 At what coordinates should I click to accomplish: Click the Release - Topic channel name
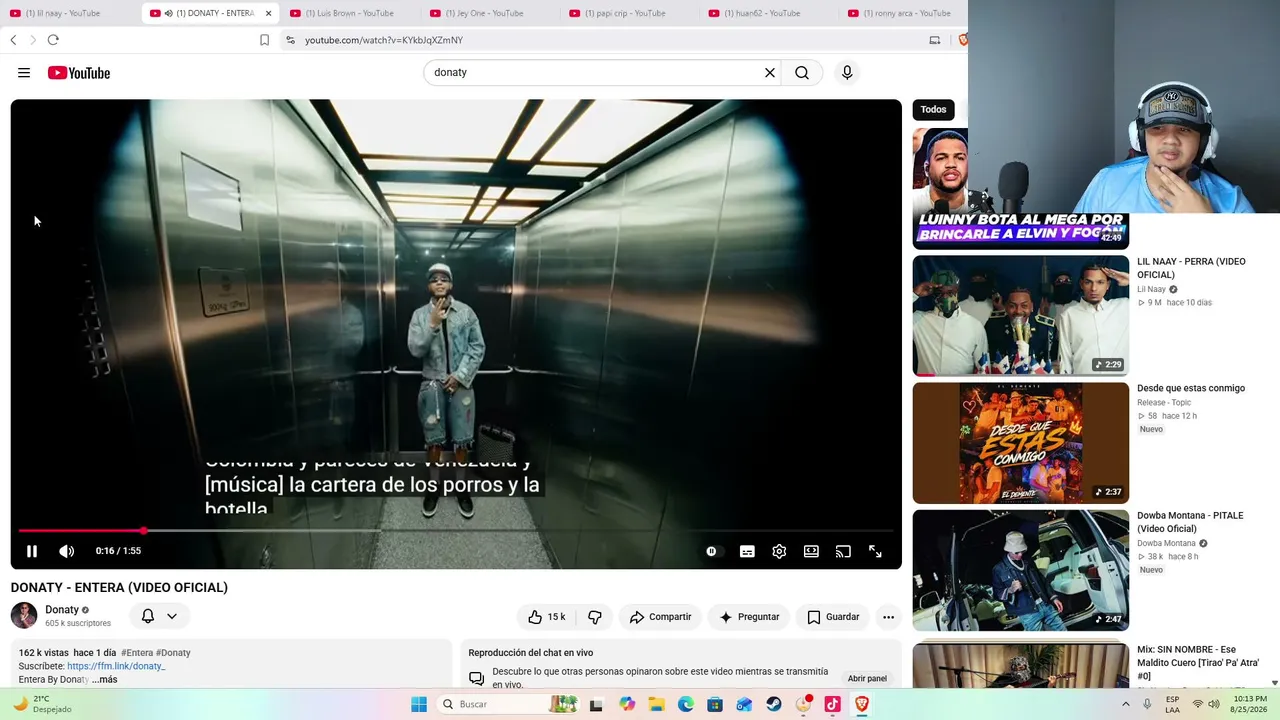tap(1166, 403)
